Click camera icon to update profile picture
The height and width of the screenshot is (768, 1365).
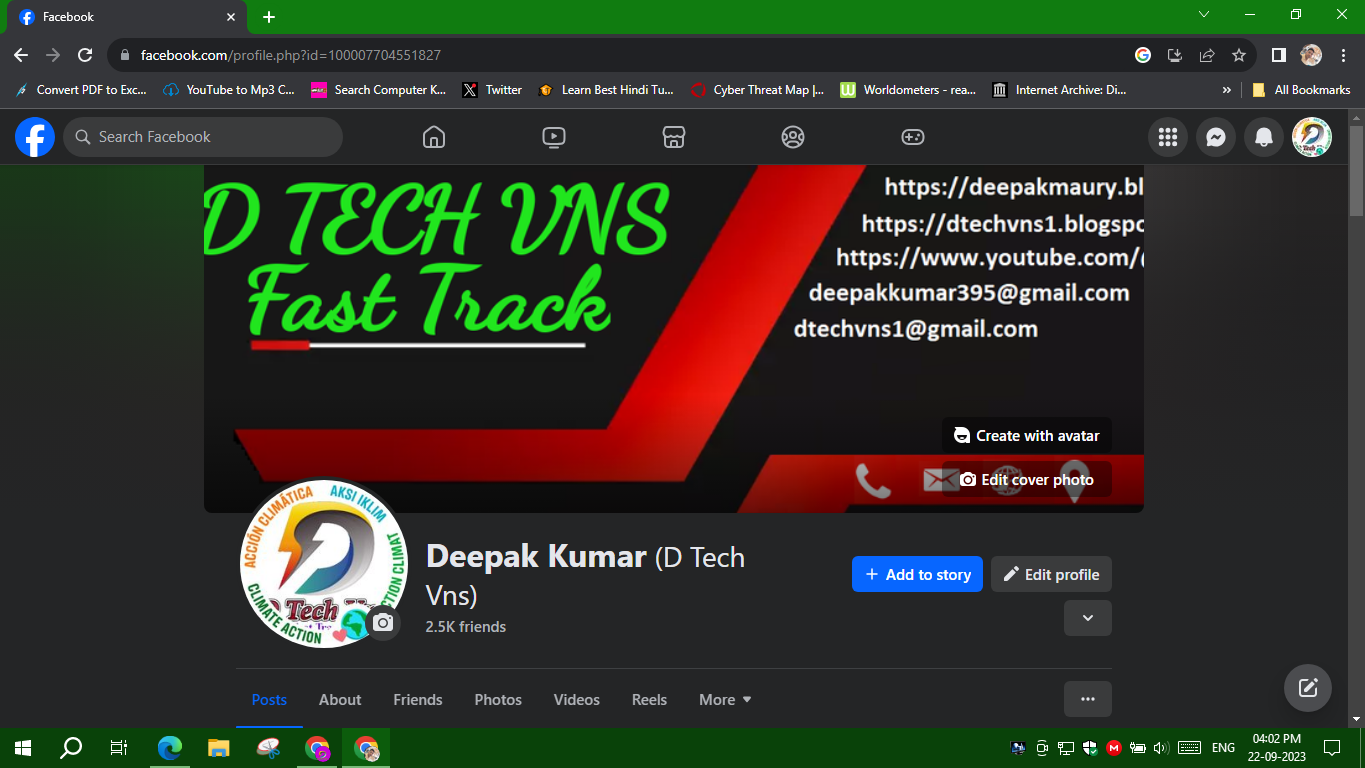(x=383, y=623)
